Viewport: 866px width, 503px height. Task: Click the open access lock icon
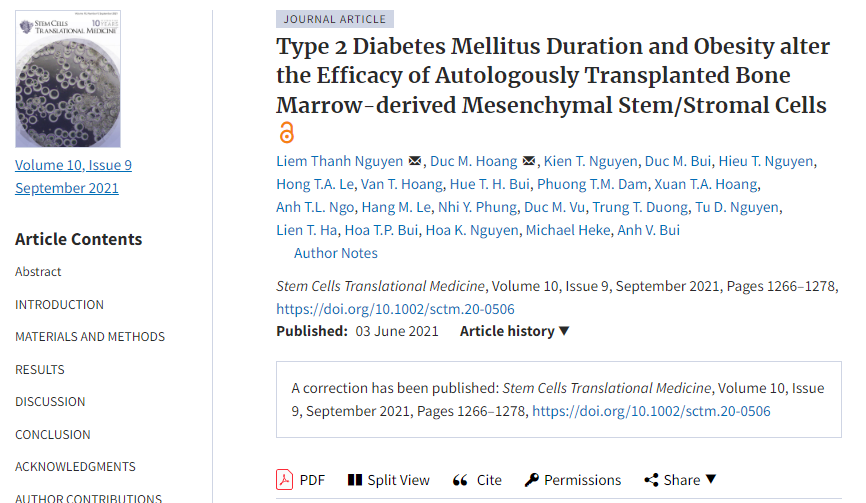(x=287, y=133)
